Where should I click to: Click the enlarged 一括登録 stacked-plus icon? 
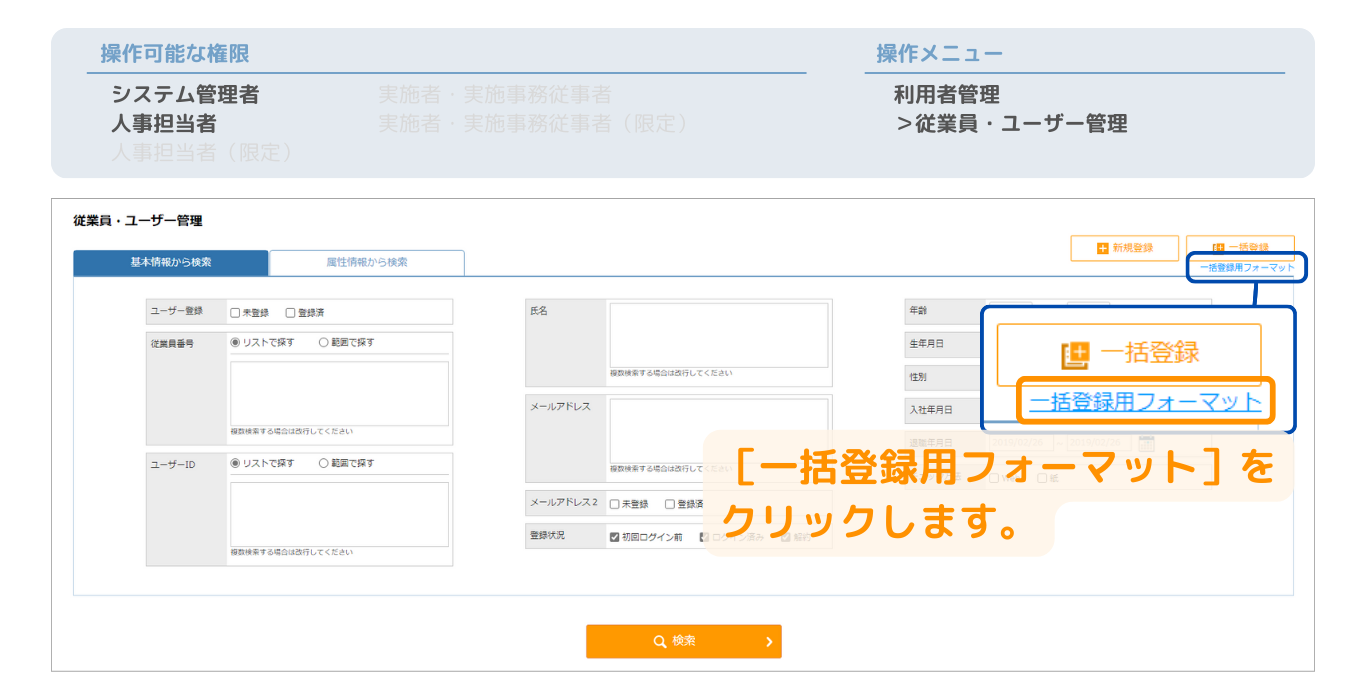(x=1075, y=354)
